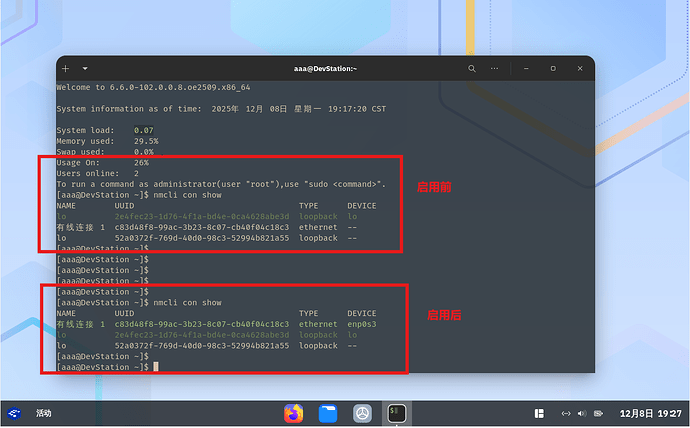690x428 pixels.
Task: Click the power icon in system tray
Action: (x=598, y=412)
